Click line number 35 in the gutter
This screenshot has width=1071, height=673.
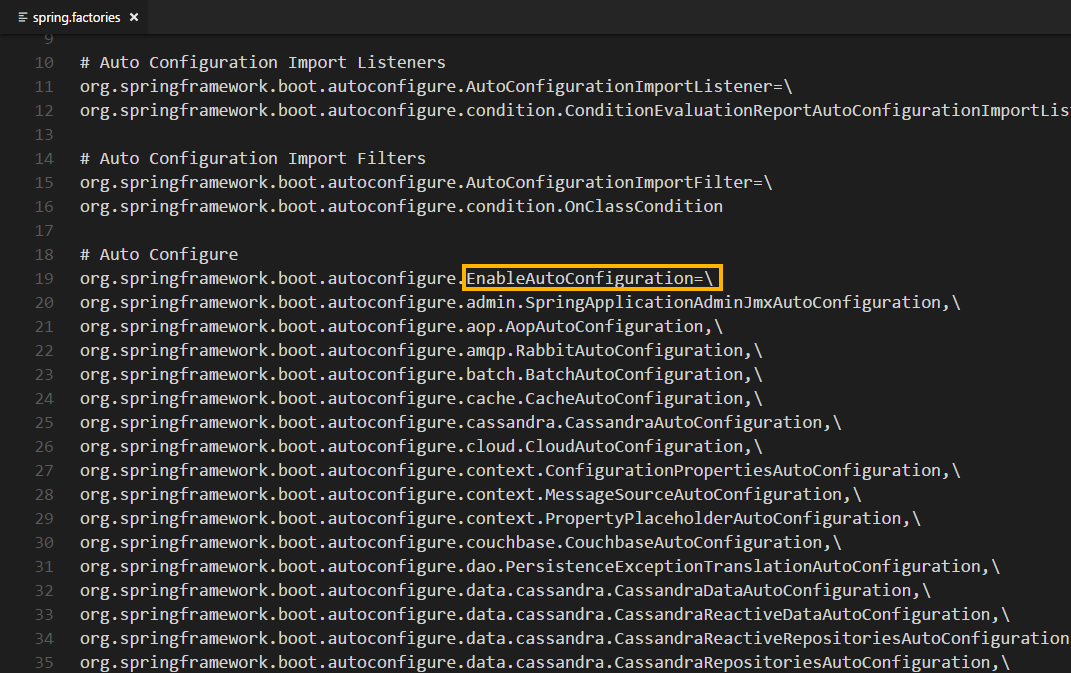point(44,662)
